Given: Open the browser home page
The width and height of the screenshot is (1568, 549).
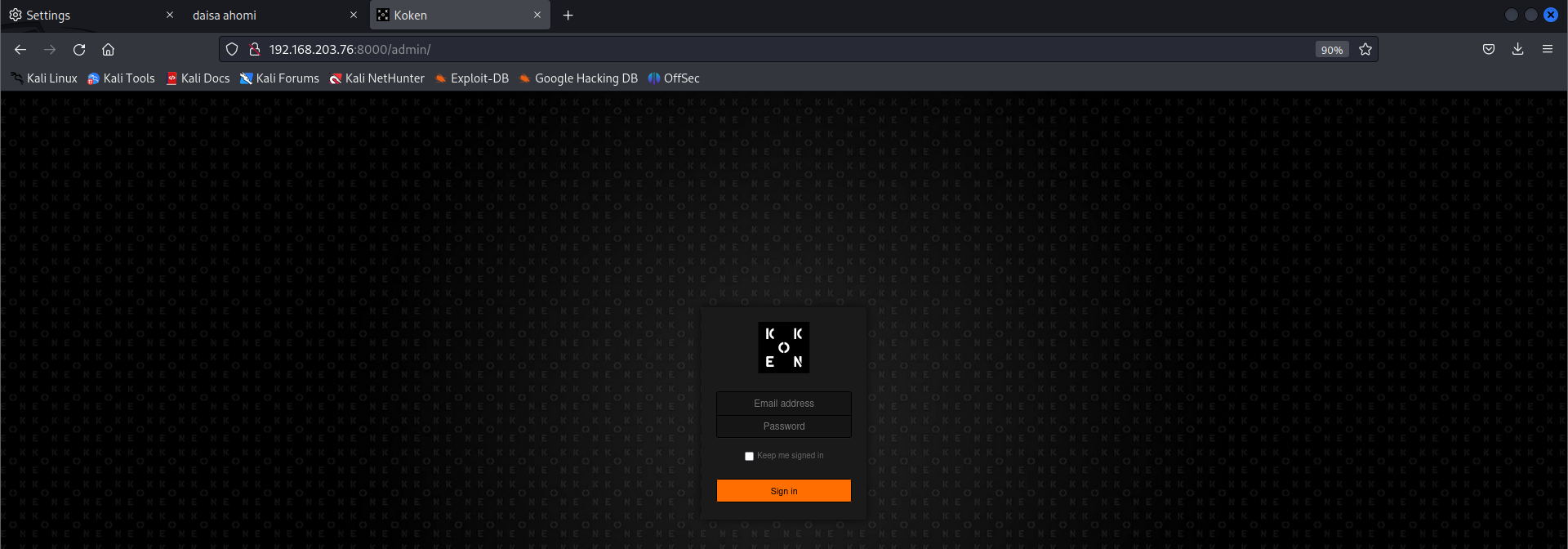Looking at the screenshot, I should 108,50.
